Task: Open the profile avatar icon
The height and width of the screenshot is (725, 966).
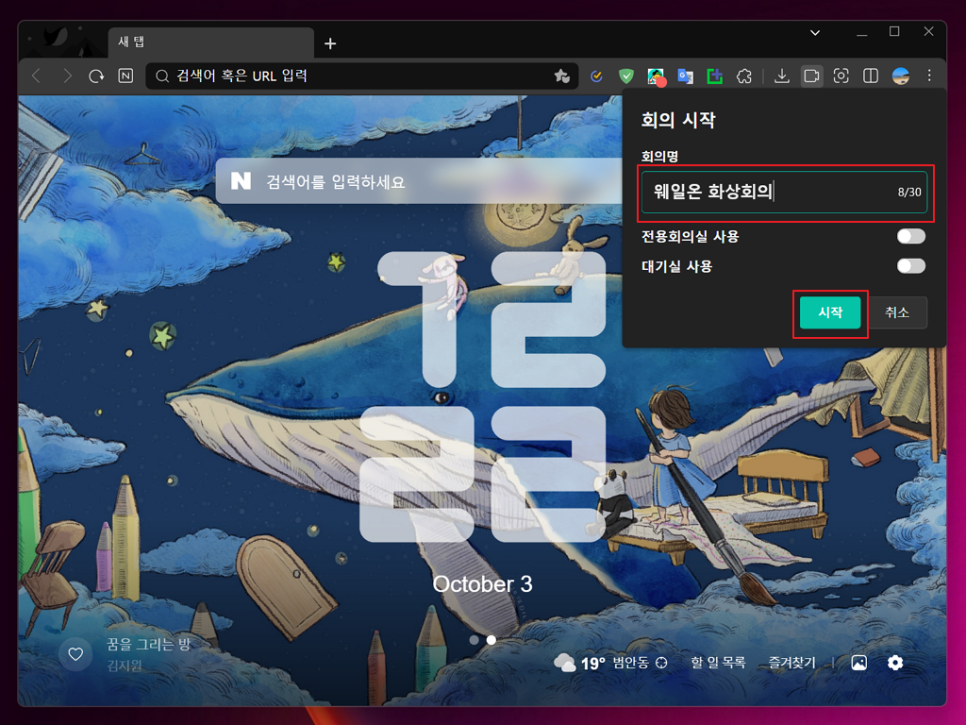Action: (901, 76)
